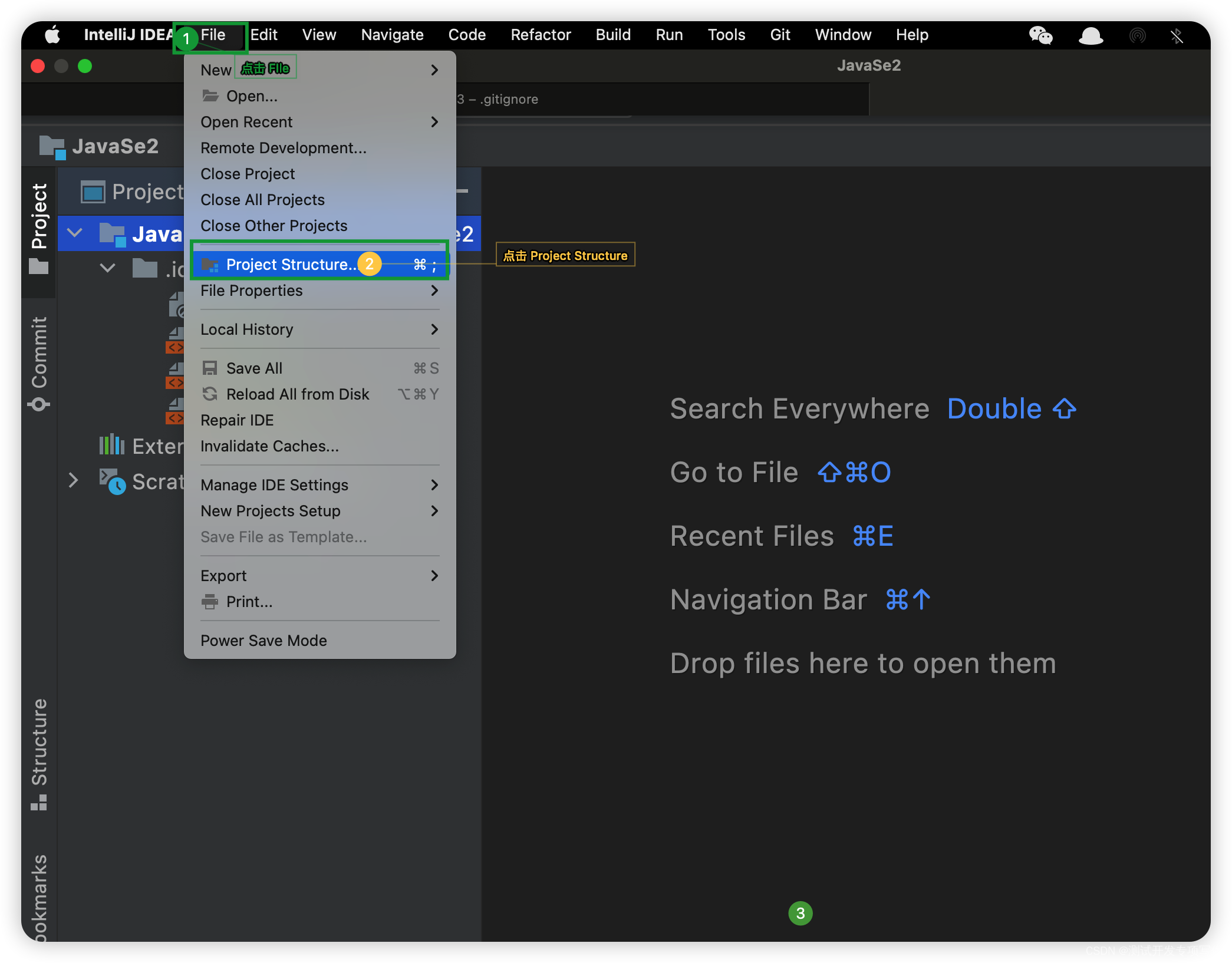Open the View menu
The width and height of the screenshot is (1232, 963).
coord(319,35)
